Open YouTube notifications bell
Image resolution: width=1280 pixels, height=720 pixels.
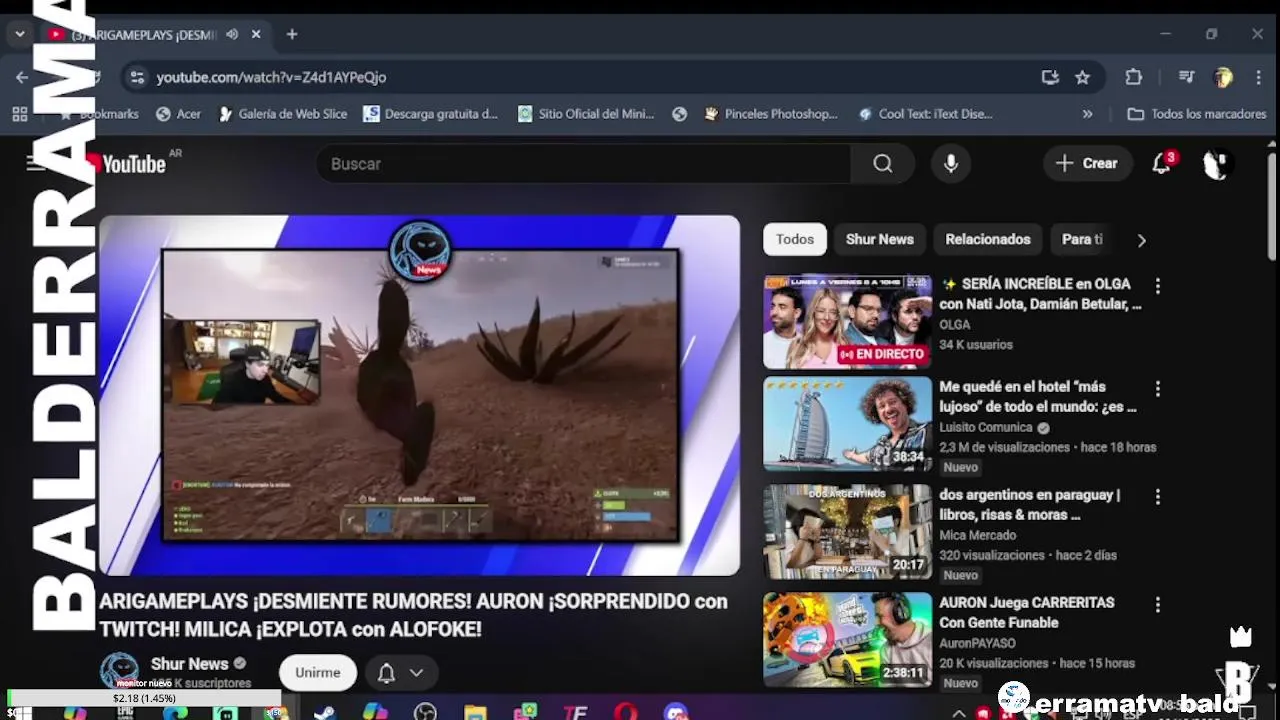[x=1162, y=163]
